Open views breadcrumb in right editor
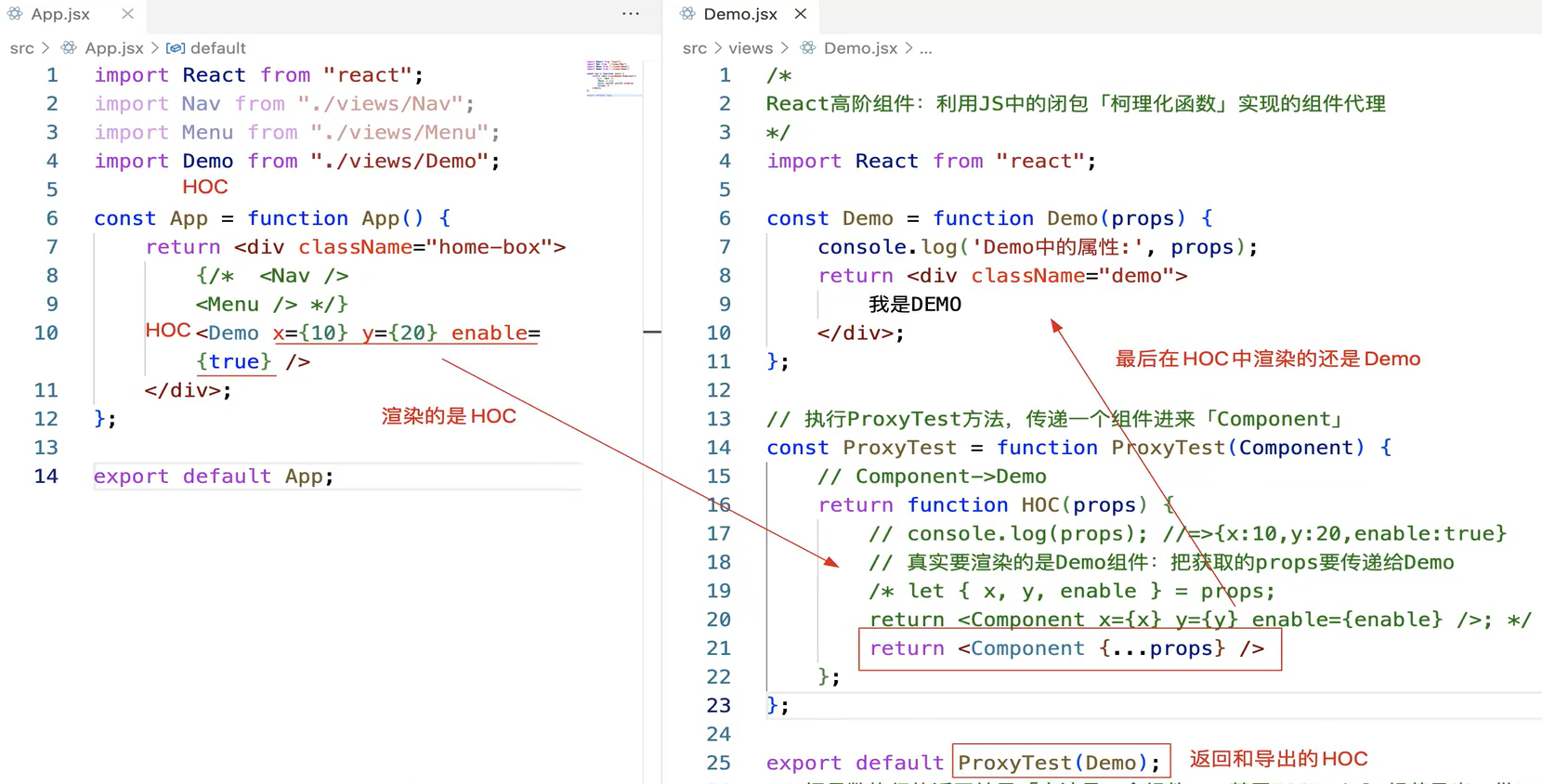 (x=751, y=48)
